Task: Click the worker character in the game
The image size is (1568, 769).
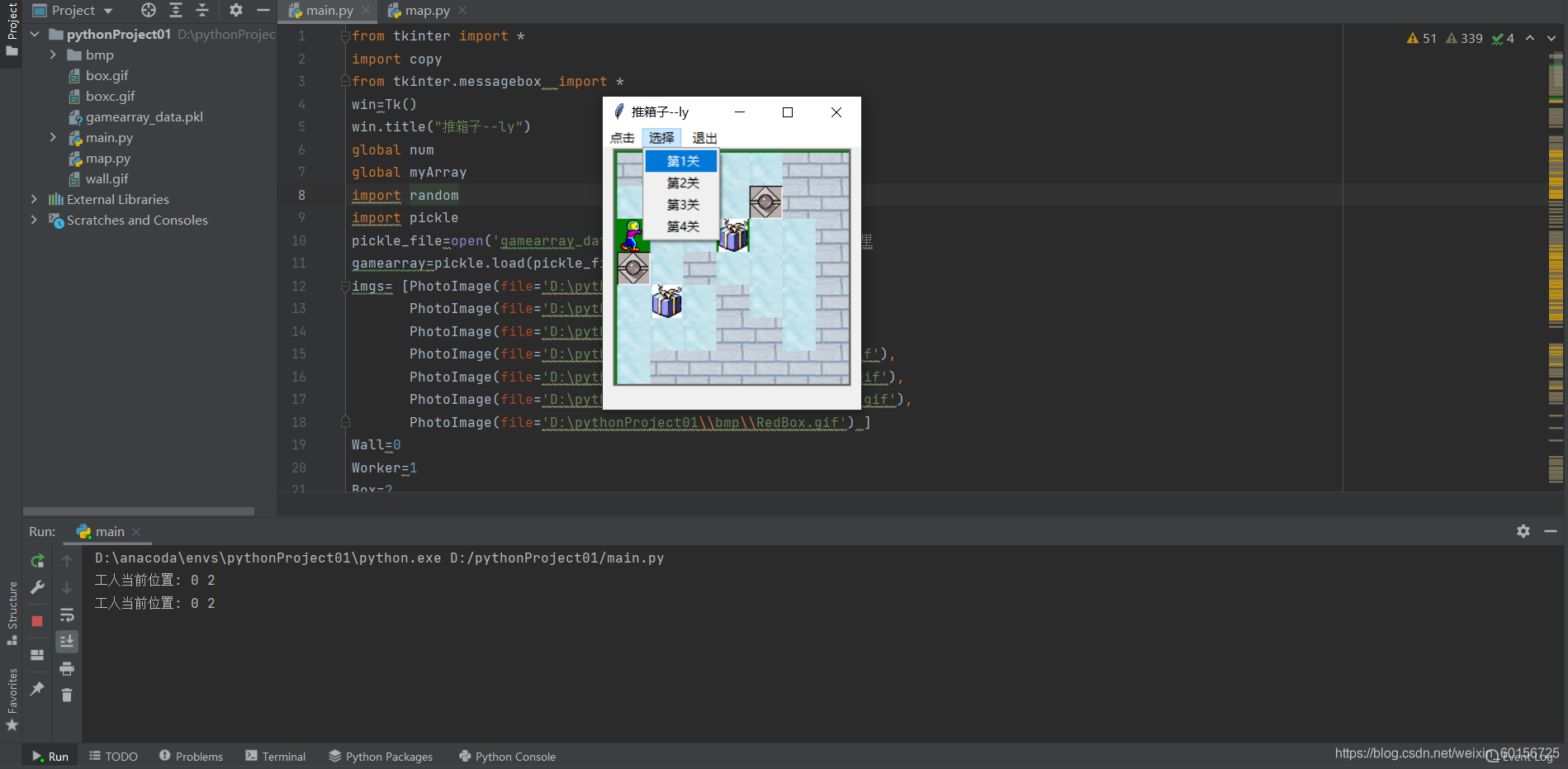Action: 632,235
